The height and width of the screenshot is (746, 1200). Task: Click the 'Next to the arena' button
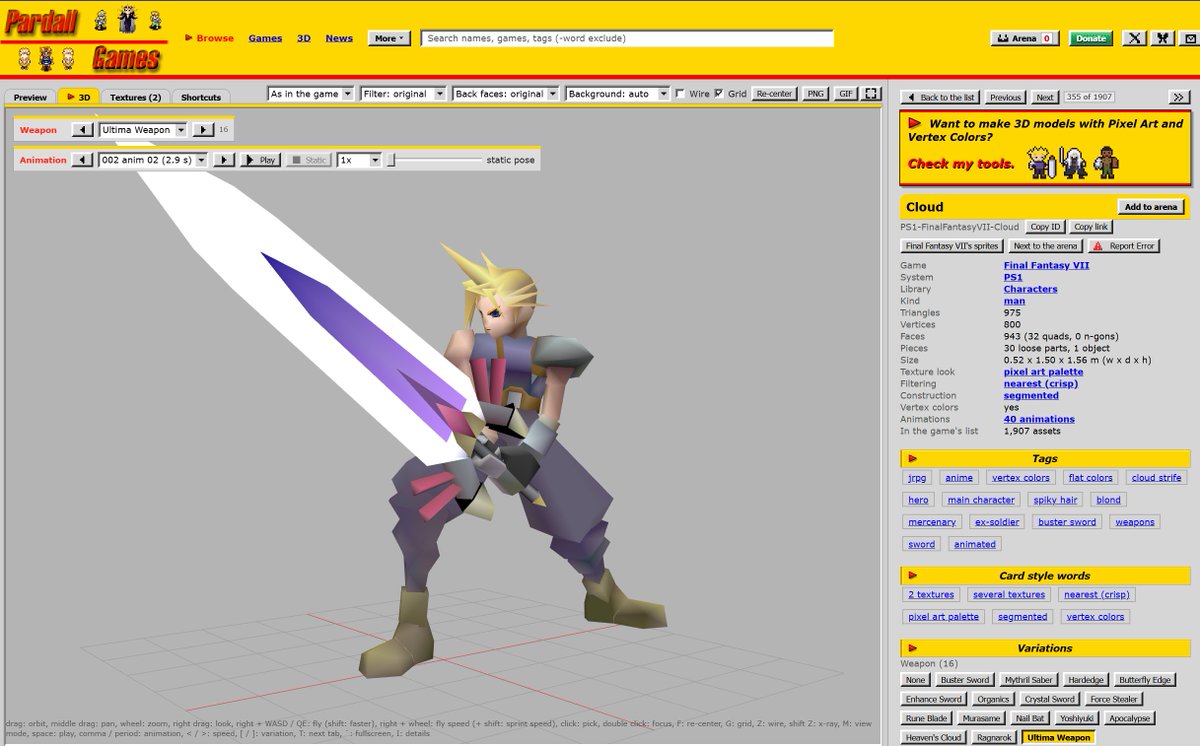(x=1044, y=245)
